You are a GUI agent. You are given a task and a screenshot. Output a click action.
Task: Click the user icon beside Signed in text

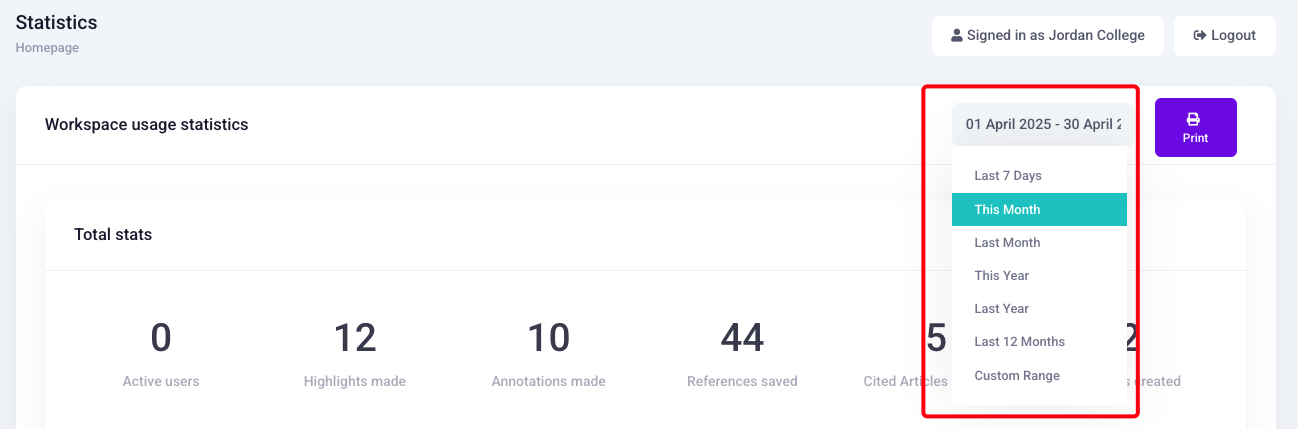coord(956,35)
